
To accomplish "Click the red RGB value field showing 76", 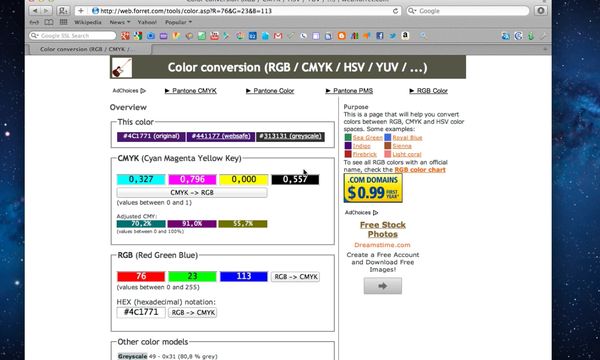I will pos(141,276).
